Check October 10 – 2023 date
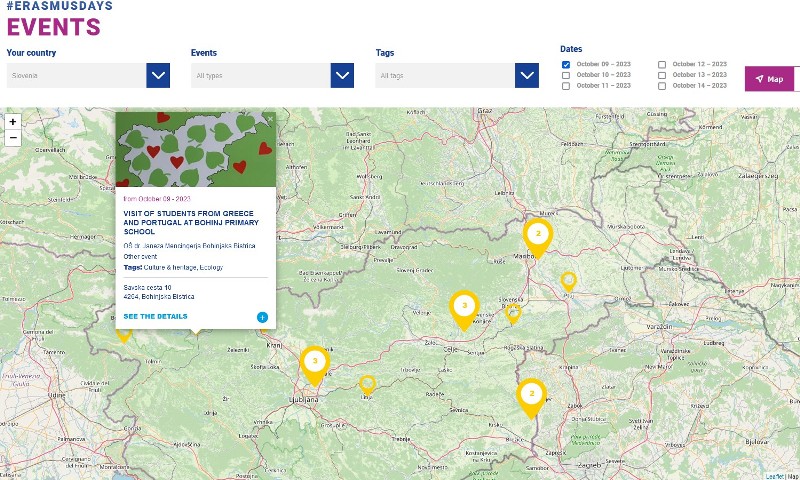800x480 pixels. (x=566, y=75)
